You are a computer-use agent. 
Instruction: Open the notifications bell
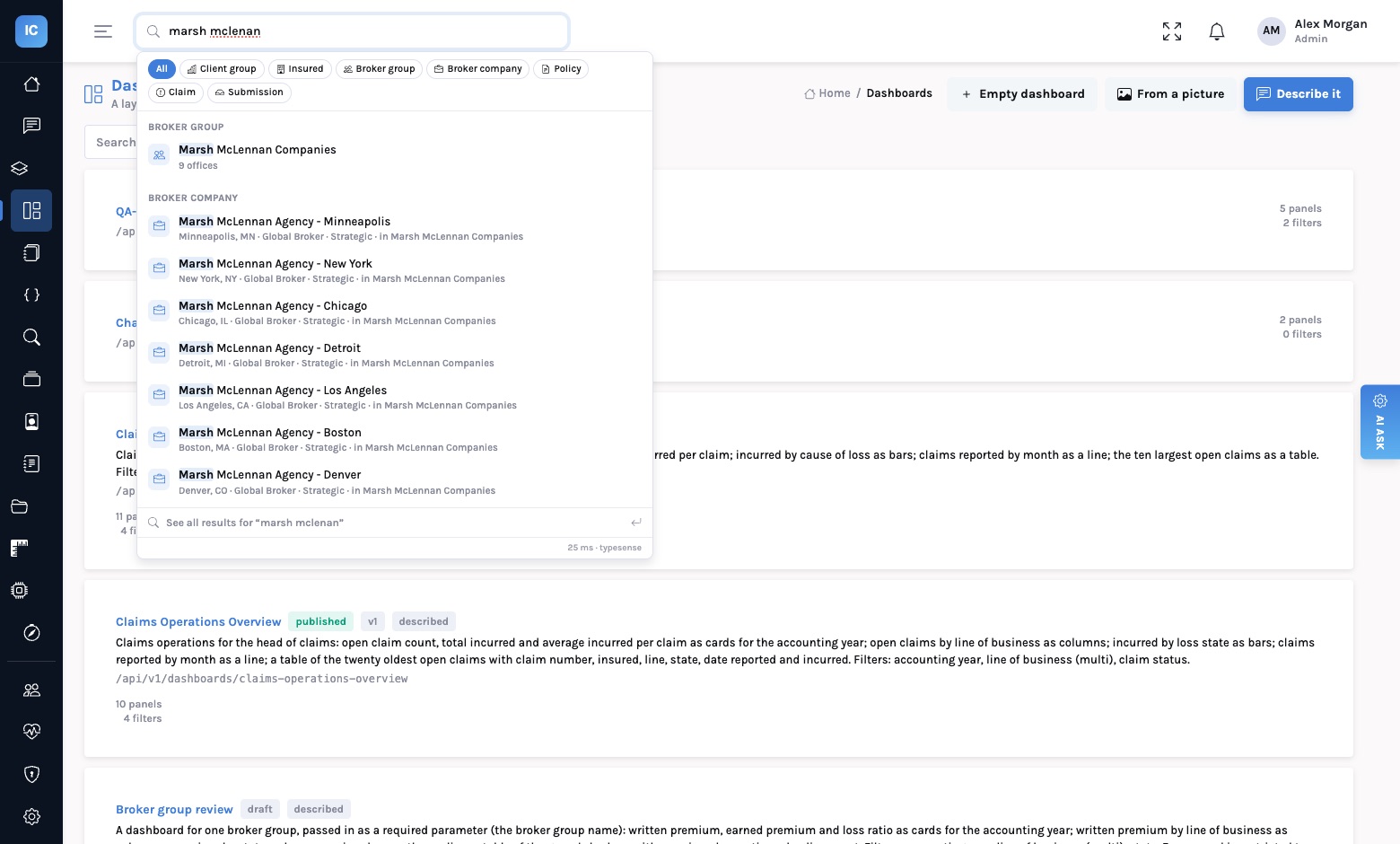(x=1217, y=31)
